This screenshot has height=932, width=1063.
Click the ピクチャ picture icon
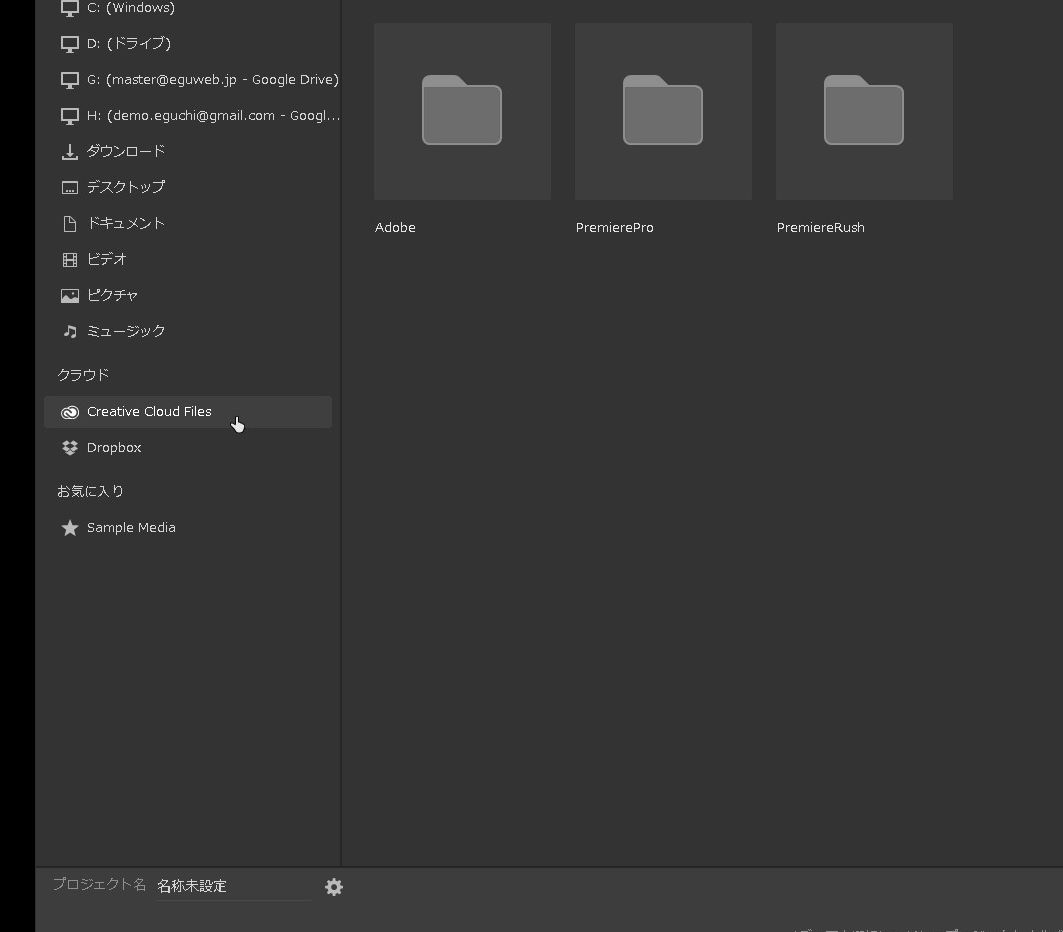[70, 296]
